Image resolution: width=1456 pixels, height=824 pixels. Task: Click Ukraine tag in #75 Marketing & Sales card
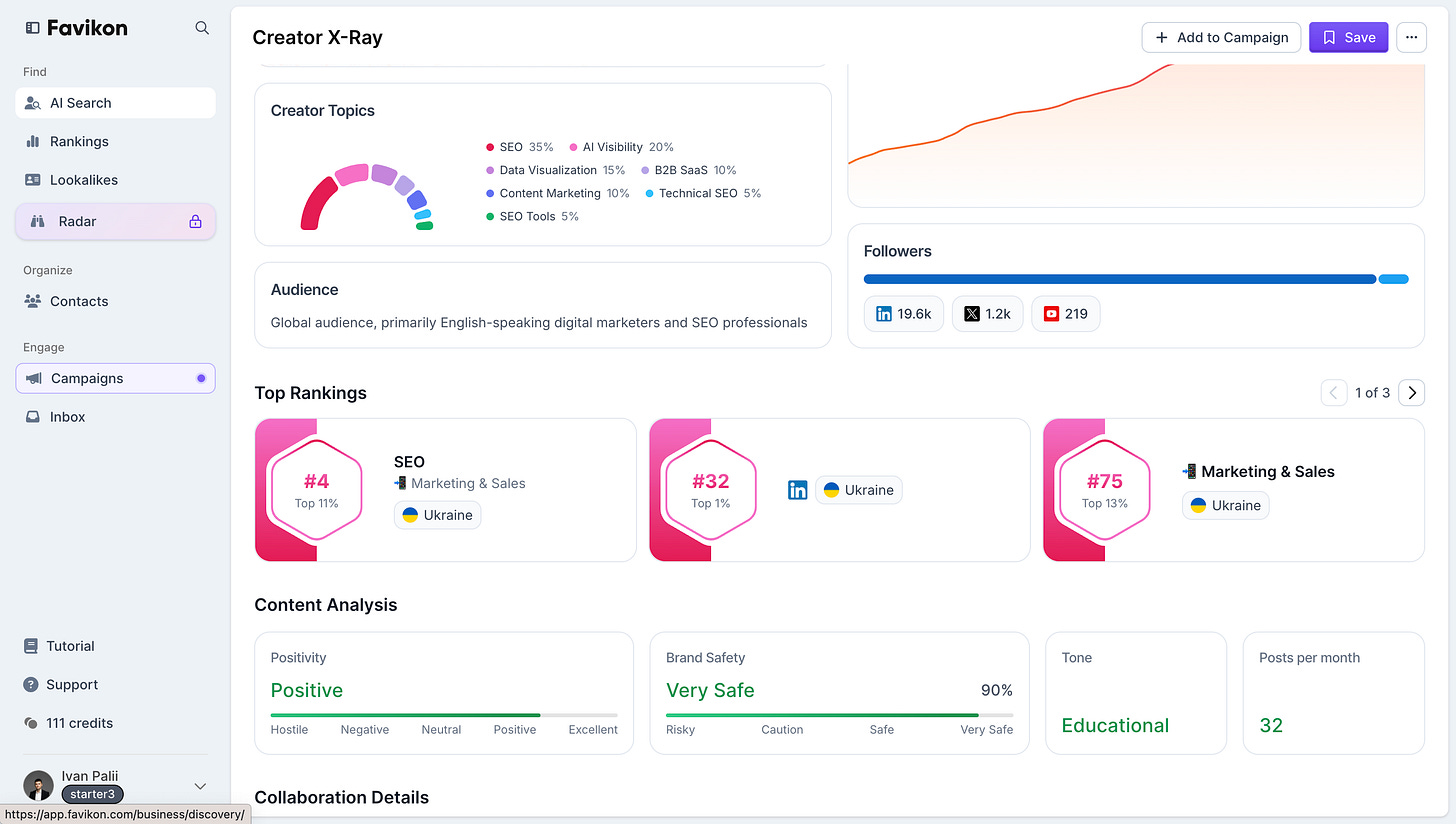pyautogui.click(x=1226, y=505)
